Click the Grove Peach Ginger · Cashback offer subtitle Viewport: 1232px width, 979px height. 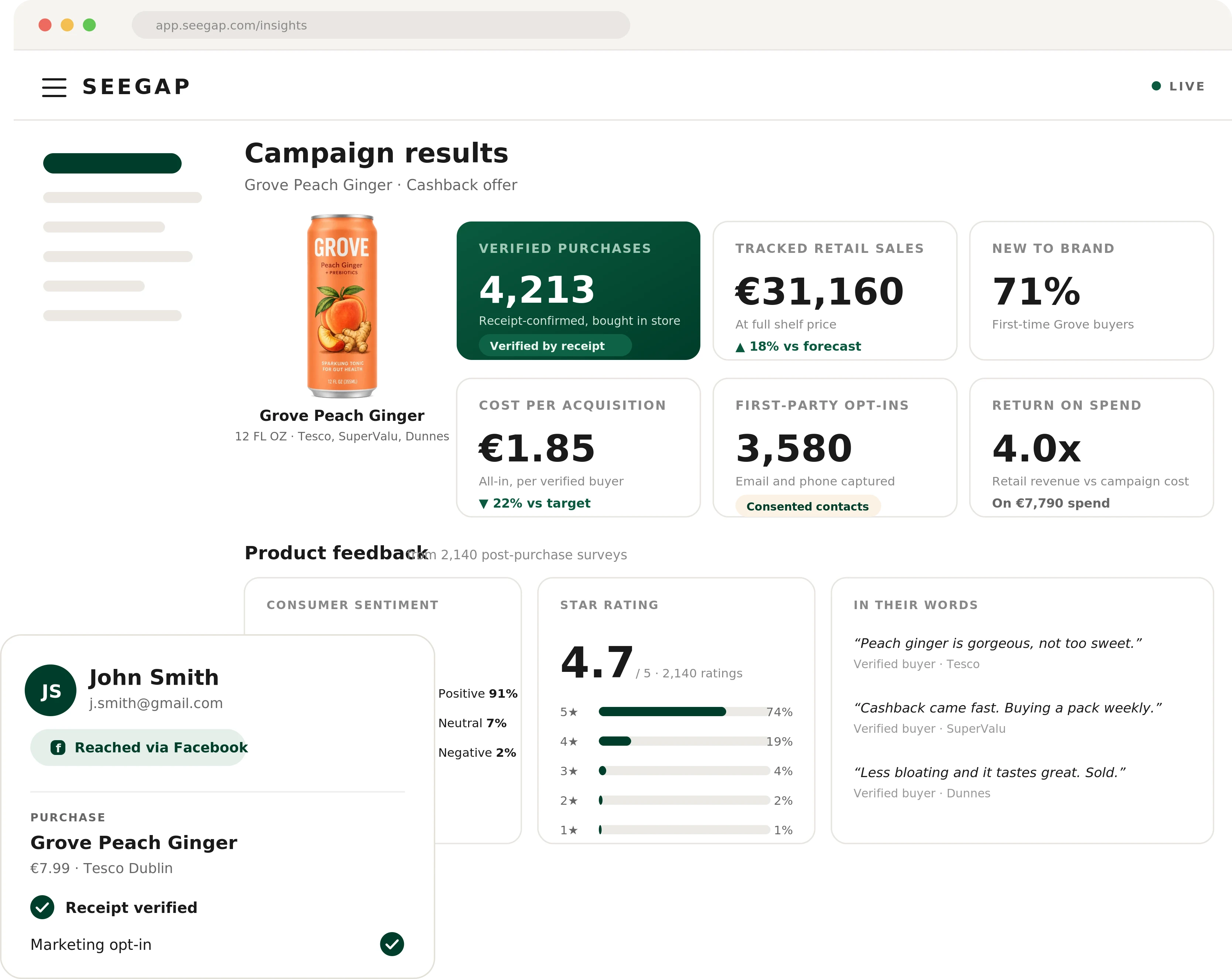click(x=381, y=185)
